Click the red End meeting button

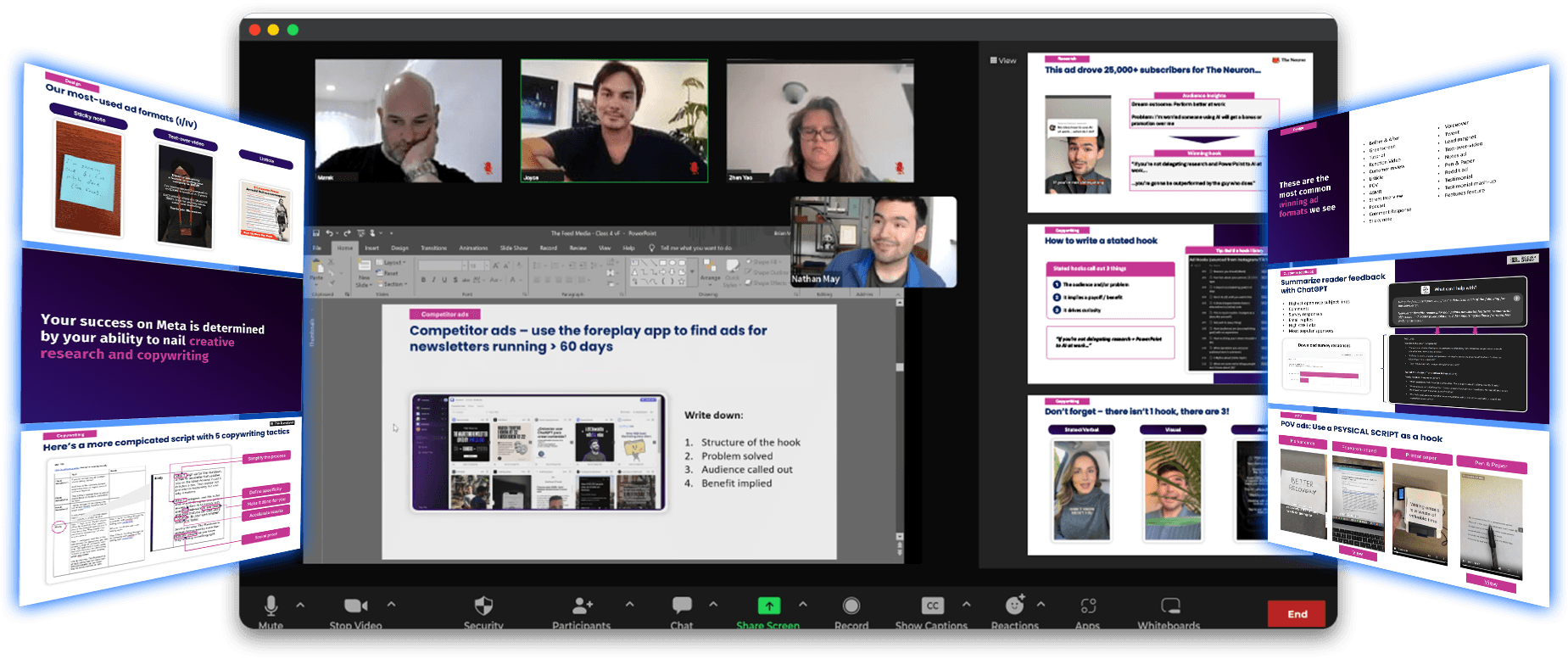1297,614
